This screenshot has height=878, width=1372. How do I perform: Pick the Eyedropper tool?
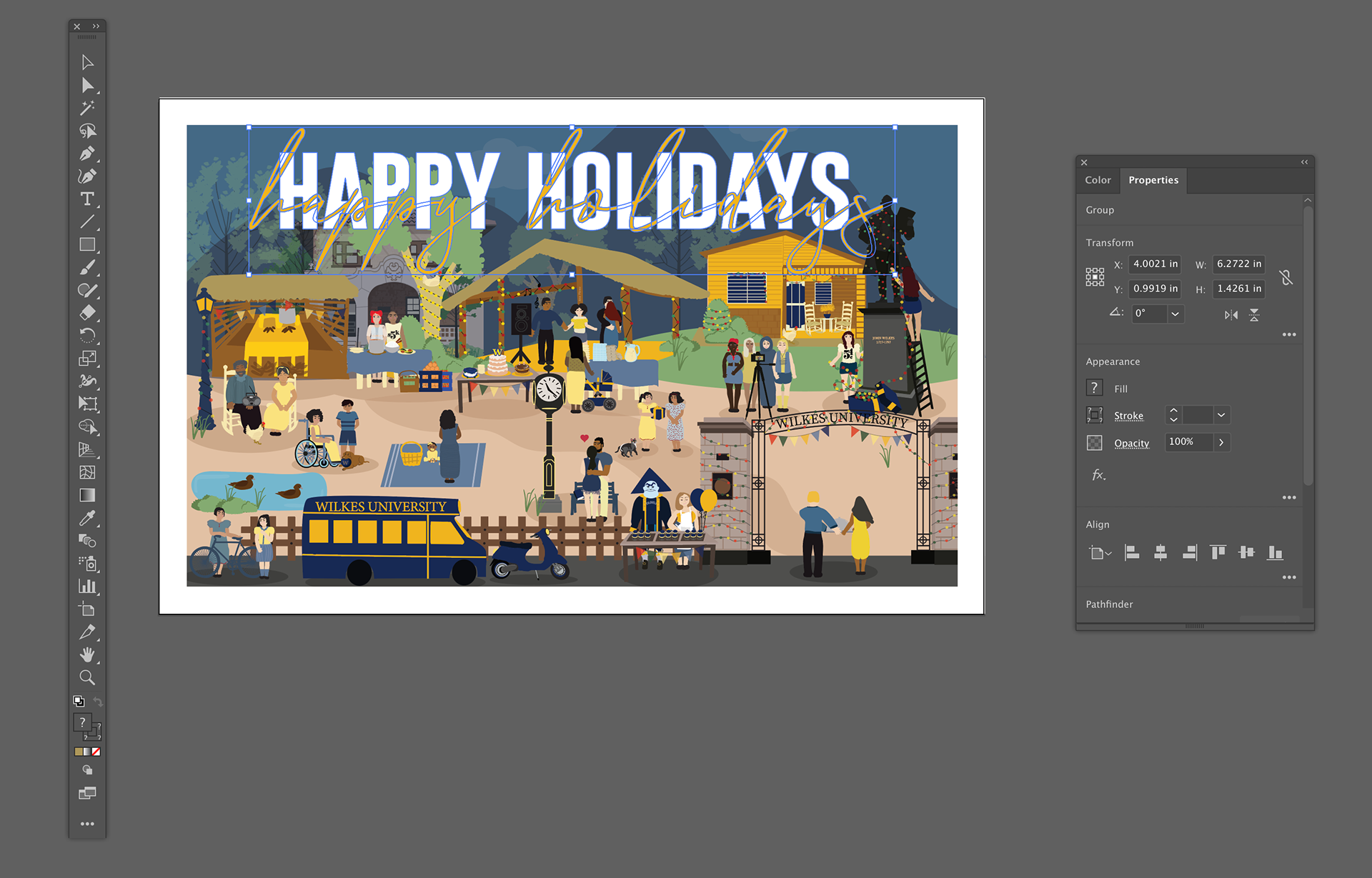[86, 518]
